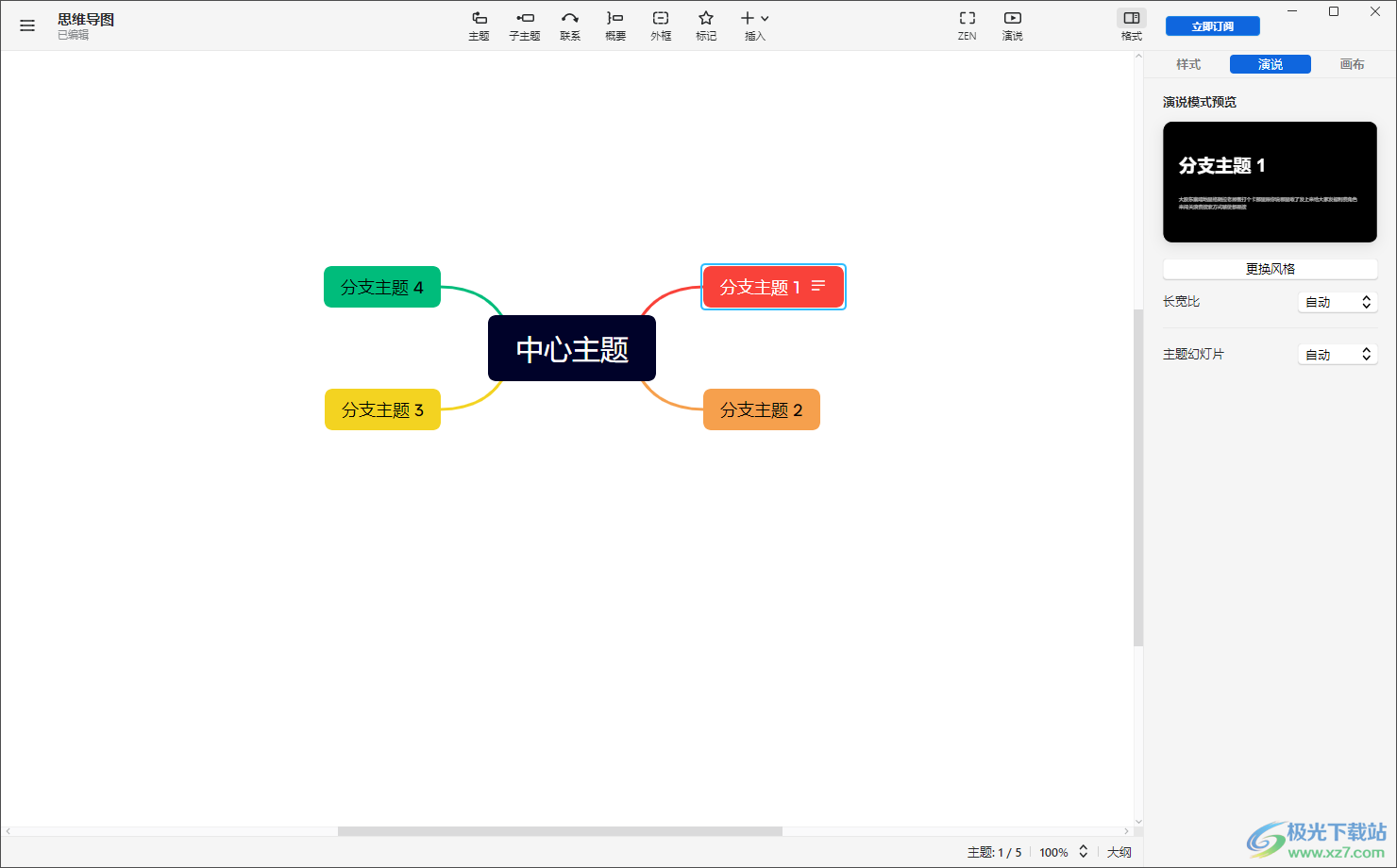Switch to the 样式 tab

click(x=1188, y=64)
